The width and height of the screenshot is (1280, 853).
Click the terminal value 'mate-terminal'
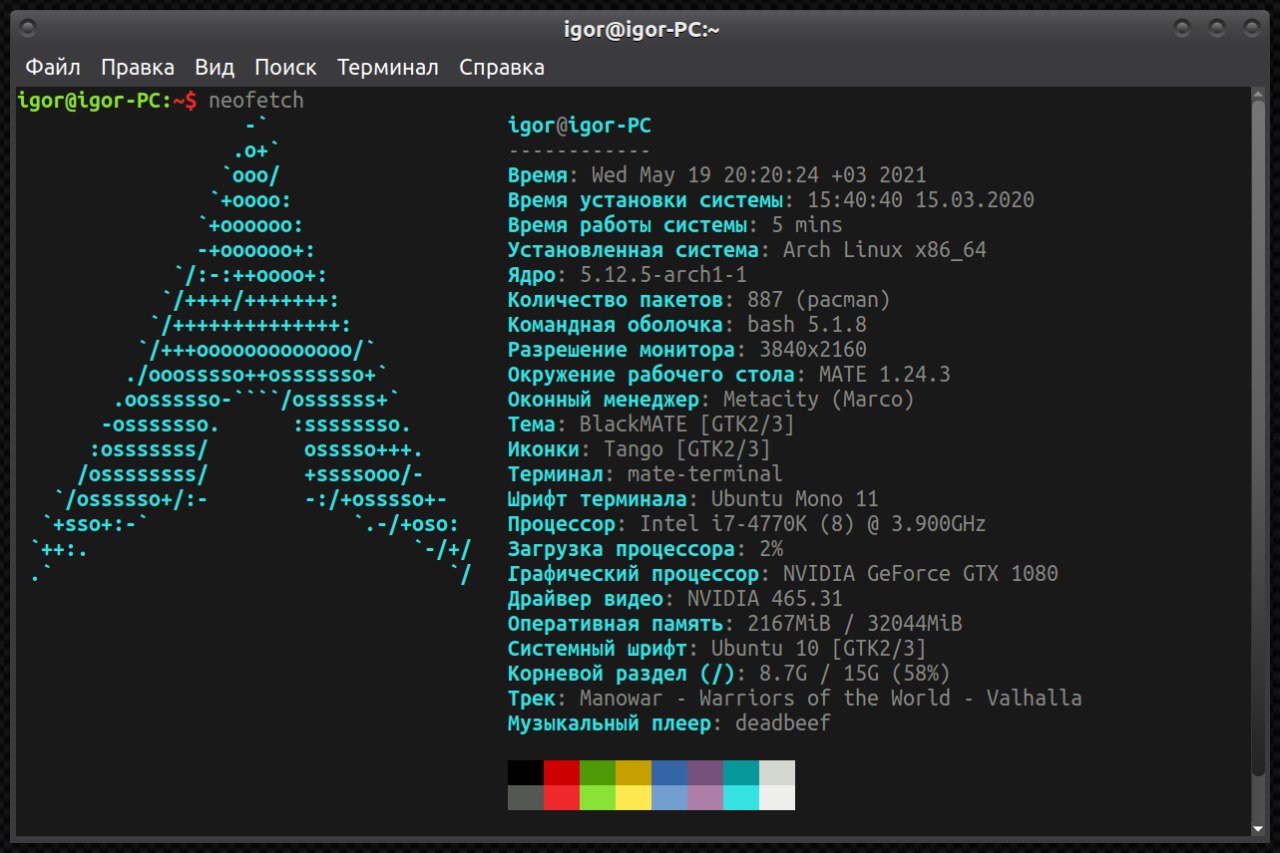[705, 474]
